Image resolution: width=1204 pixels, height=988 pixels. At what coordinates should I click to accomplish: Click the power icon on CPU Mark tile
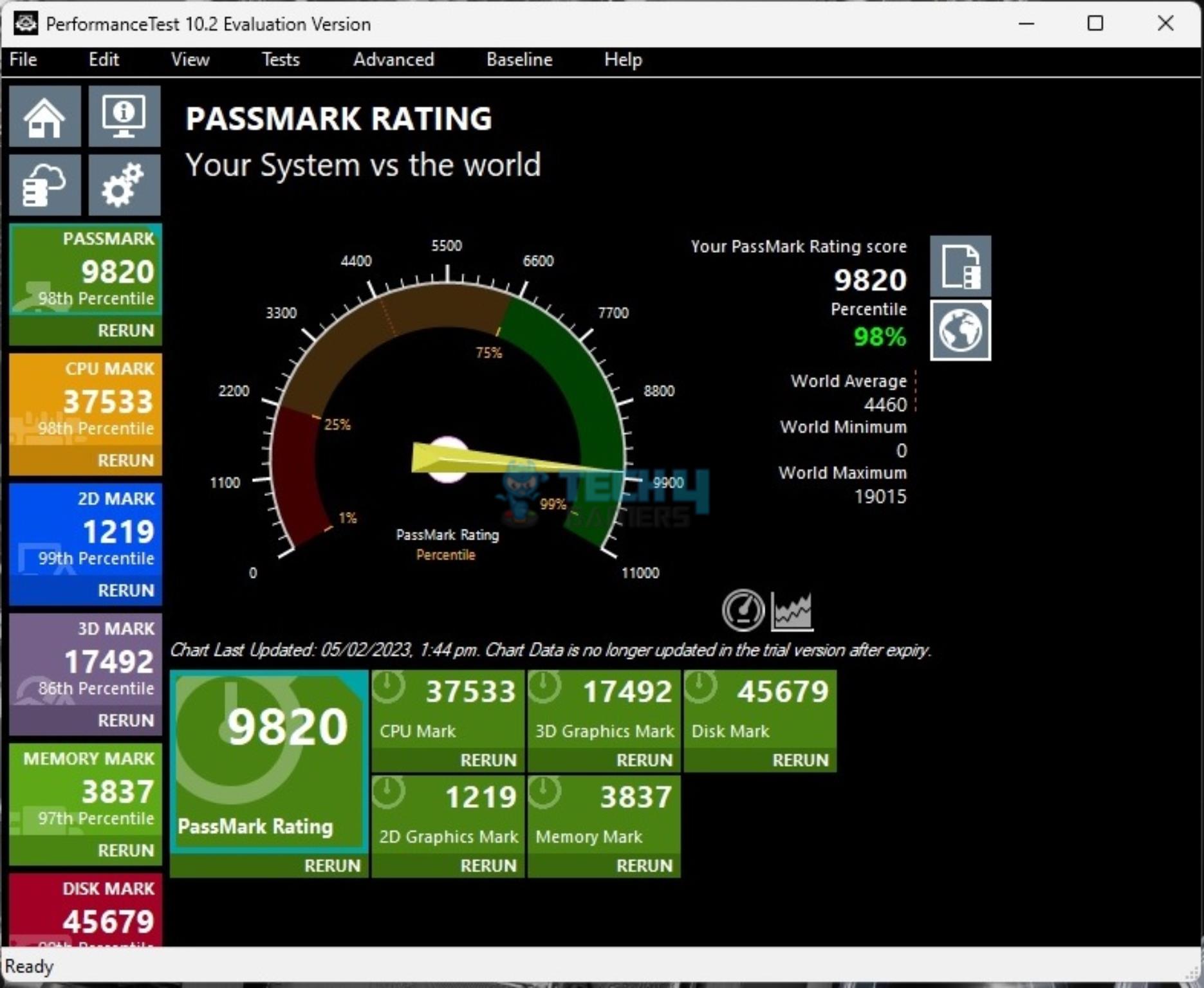coord(389,688)
